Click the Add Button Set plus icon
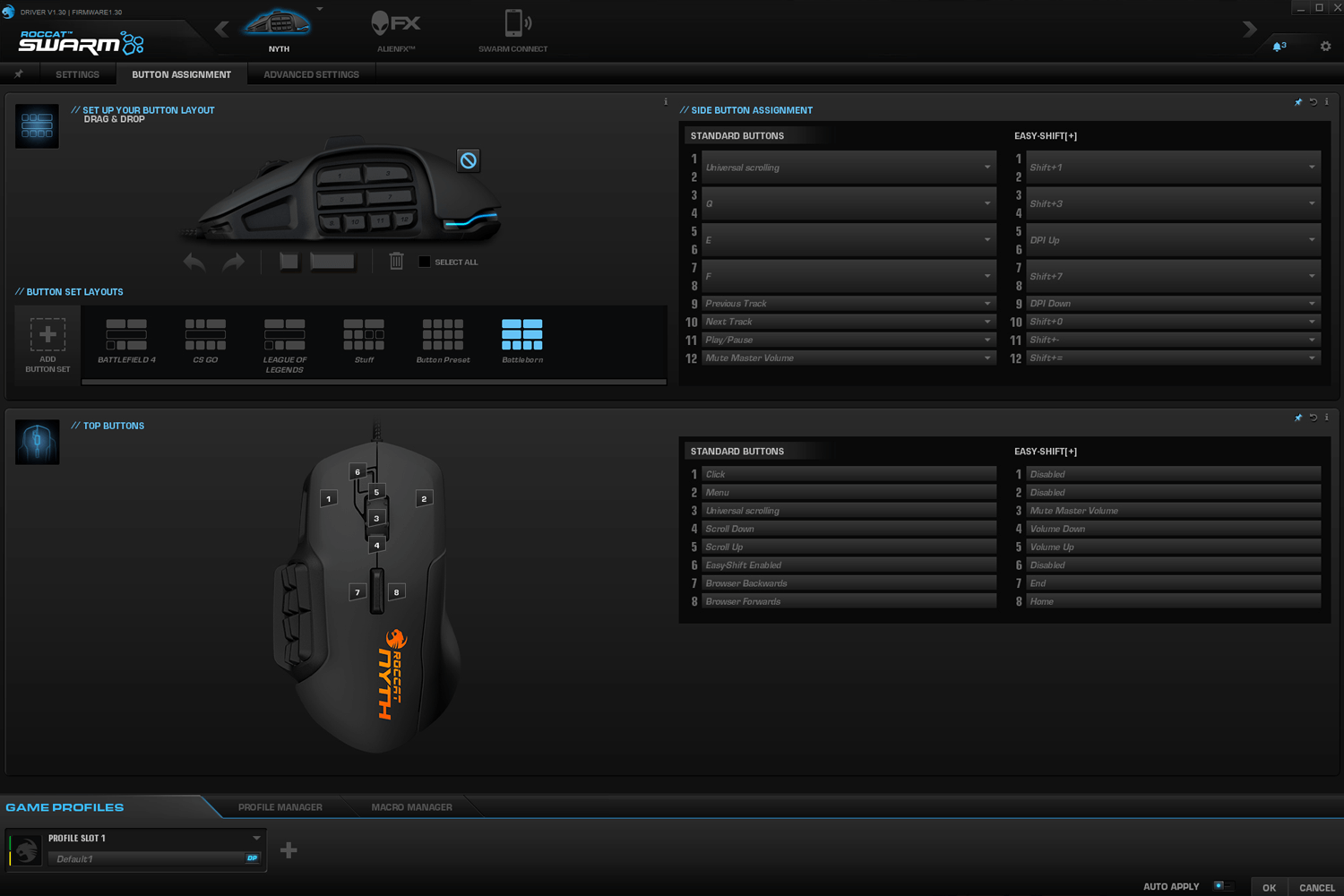This screenshot has height=896, width=1344. click(x=47, y=334)
